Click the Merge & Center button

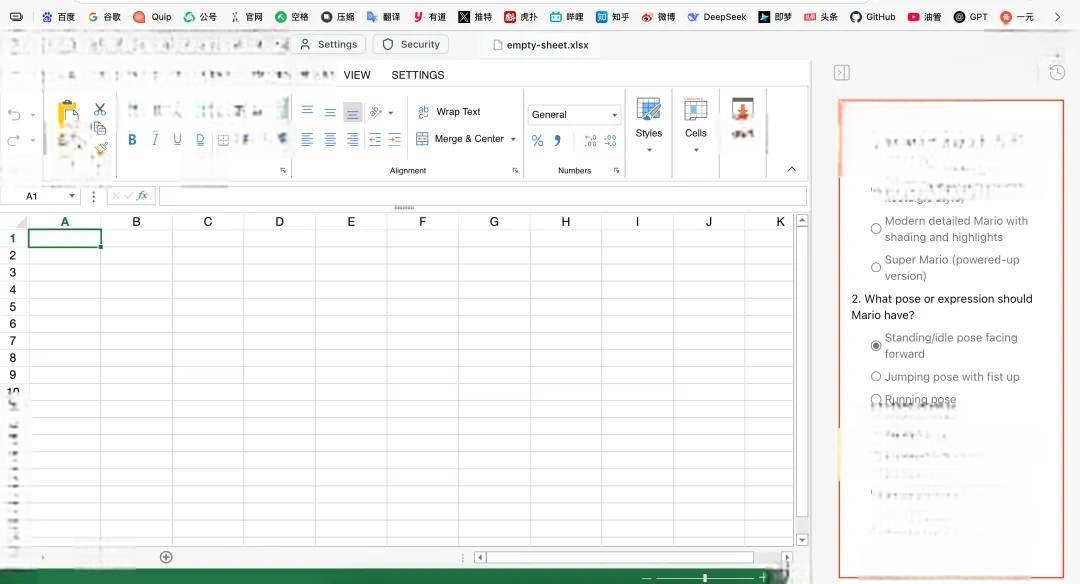(460, 139)
